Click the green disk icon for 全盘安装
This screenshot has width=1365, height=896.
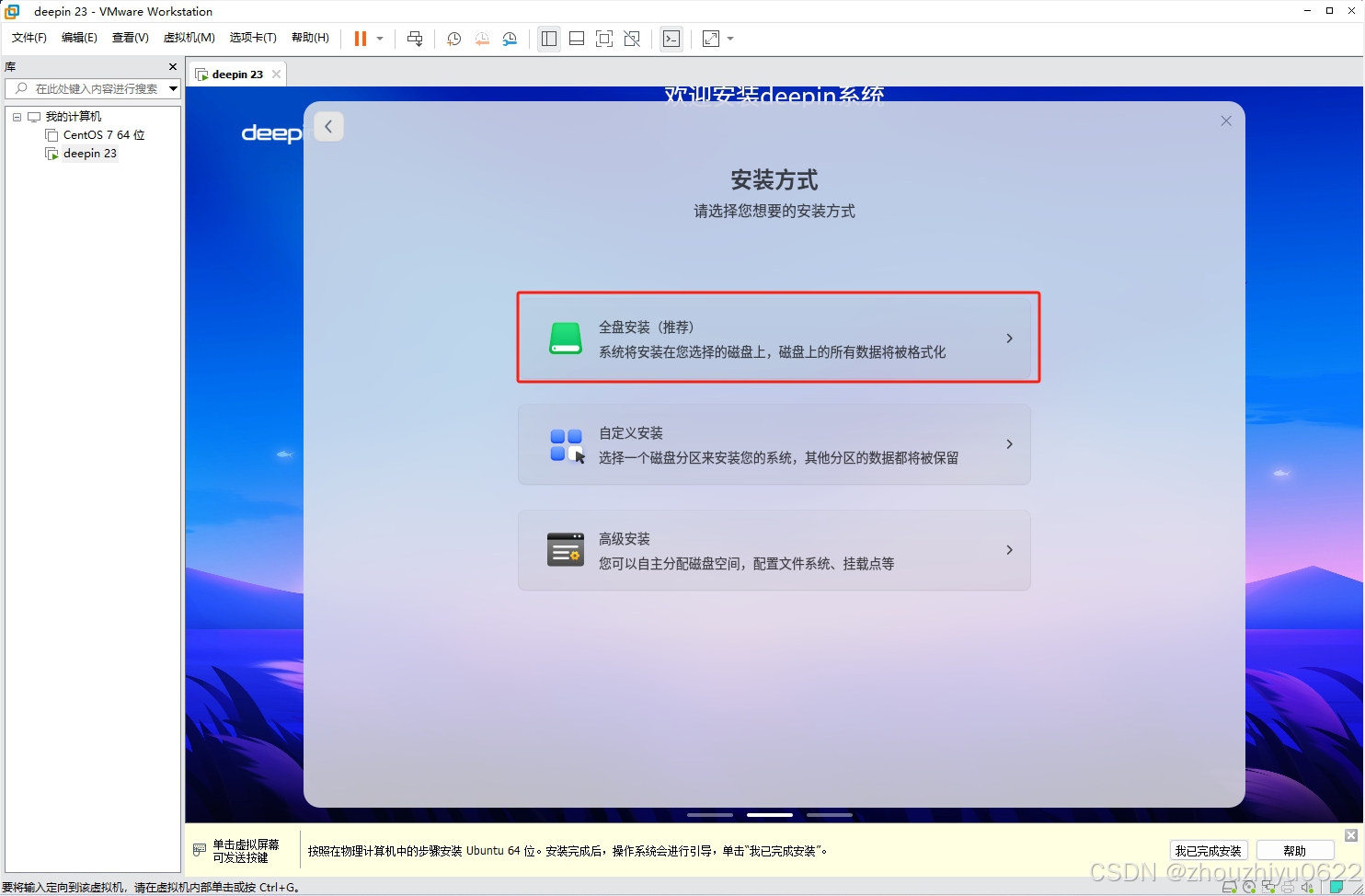[566, 339]
